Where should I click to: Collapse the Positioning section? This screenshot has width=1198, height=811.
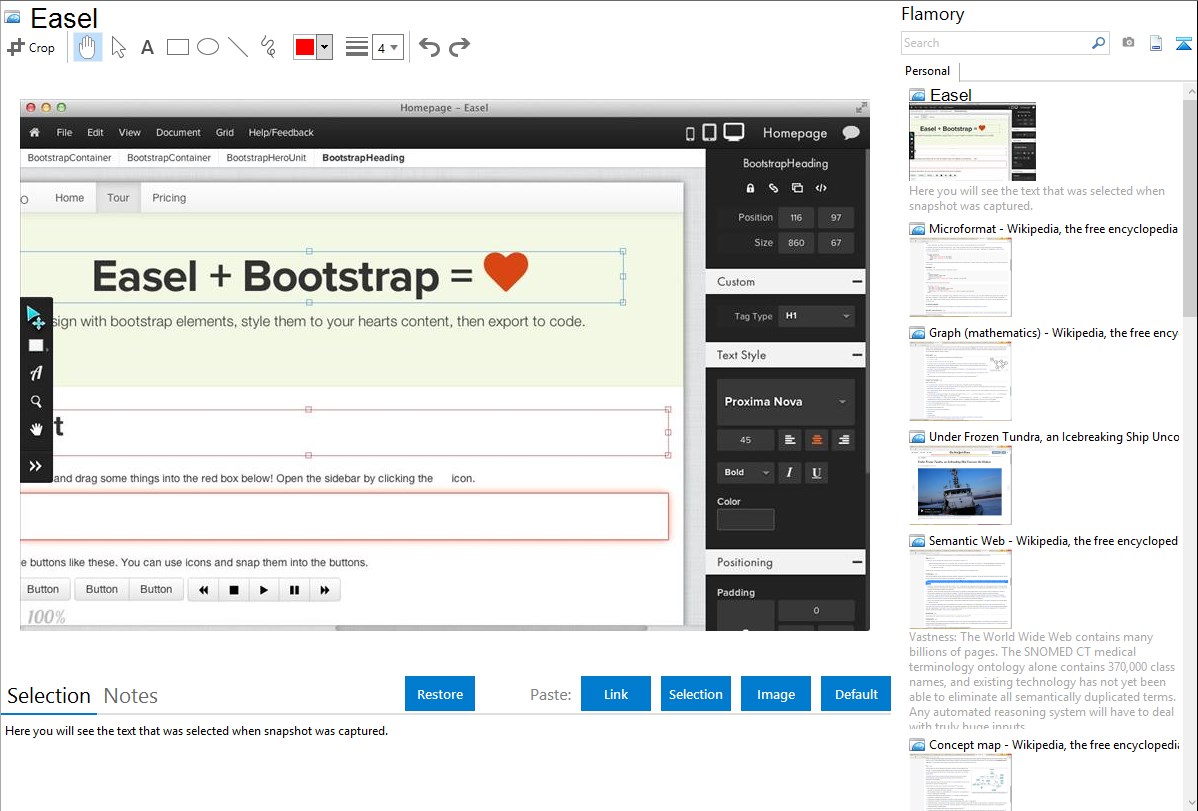(x=856, y=562)
